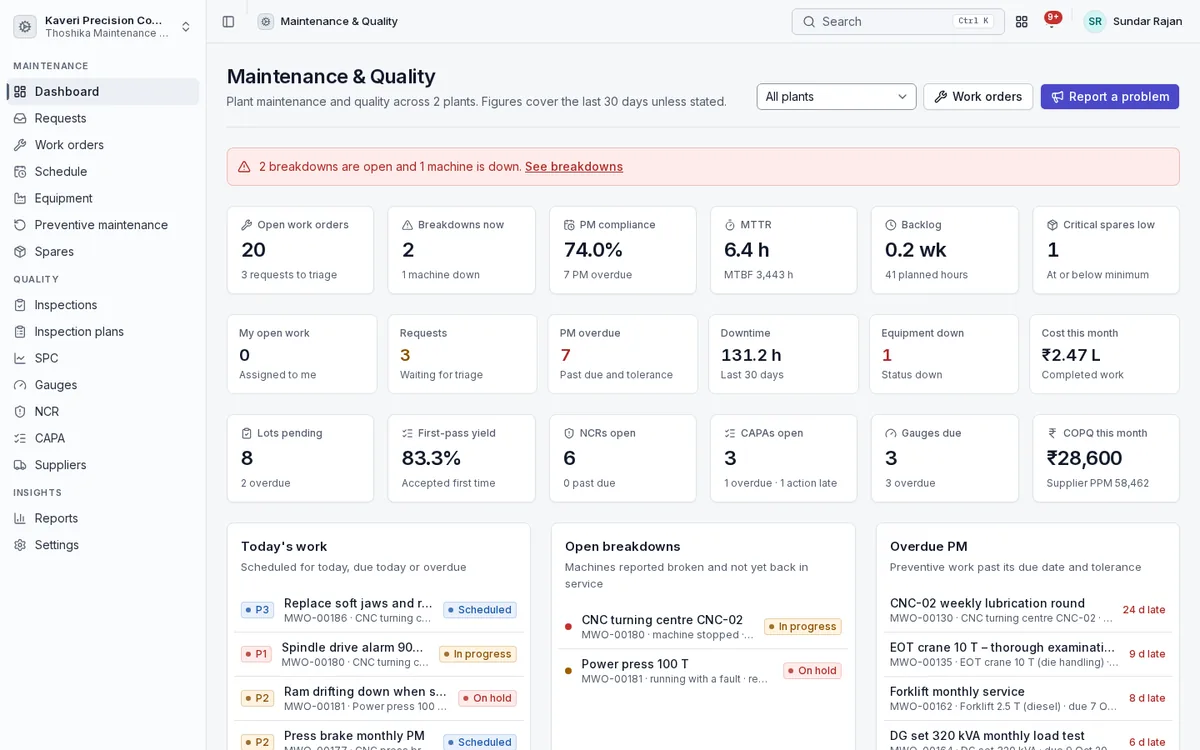The height and width of the screenshot is (750, 1200).
Task: Open the PM compliance 74.0% card
Action: coord(622,250)
